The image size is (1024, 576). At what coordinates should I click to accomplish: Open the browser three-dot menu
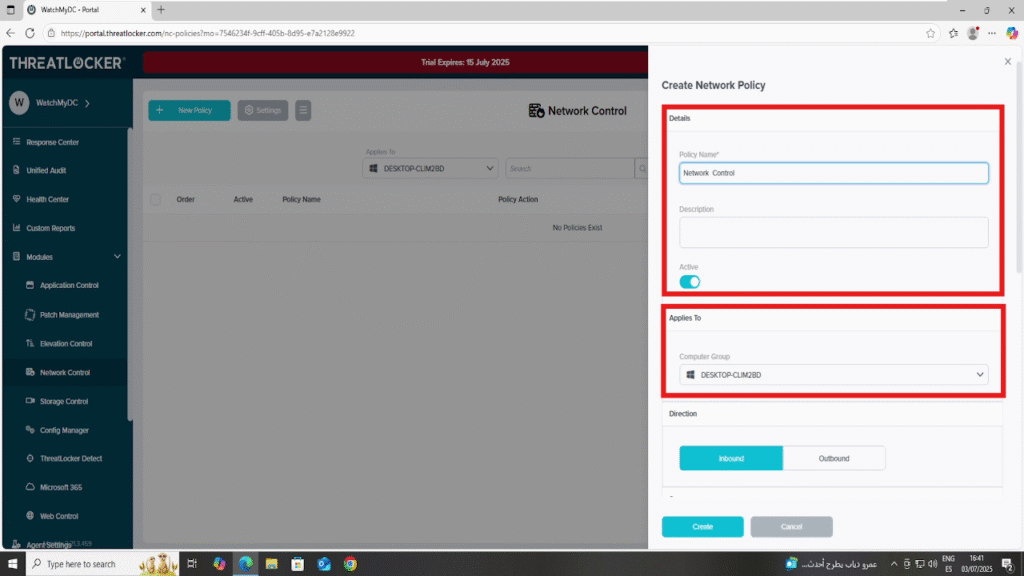click(992, 33)
